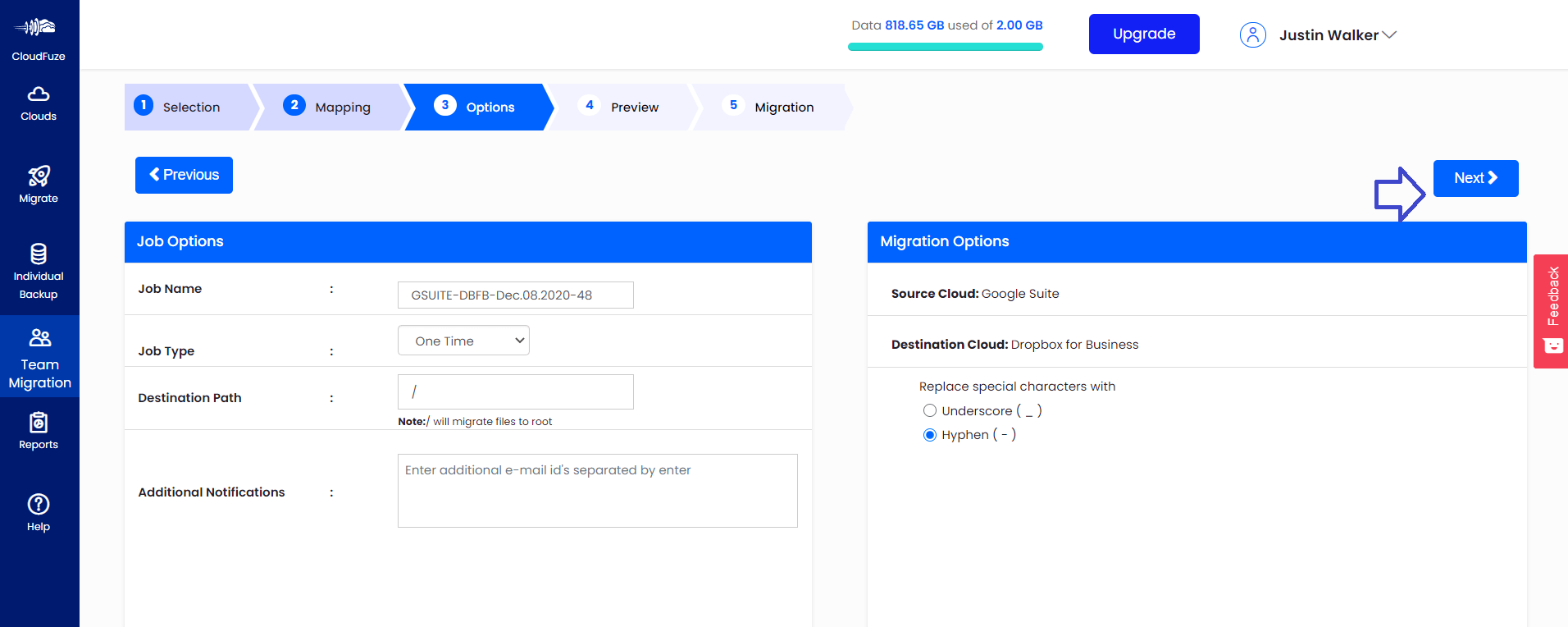Click the data usage progress bar
Image resolution: width=1568 pixels, height=627 pixels.
point(946,47)
